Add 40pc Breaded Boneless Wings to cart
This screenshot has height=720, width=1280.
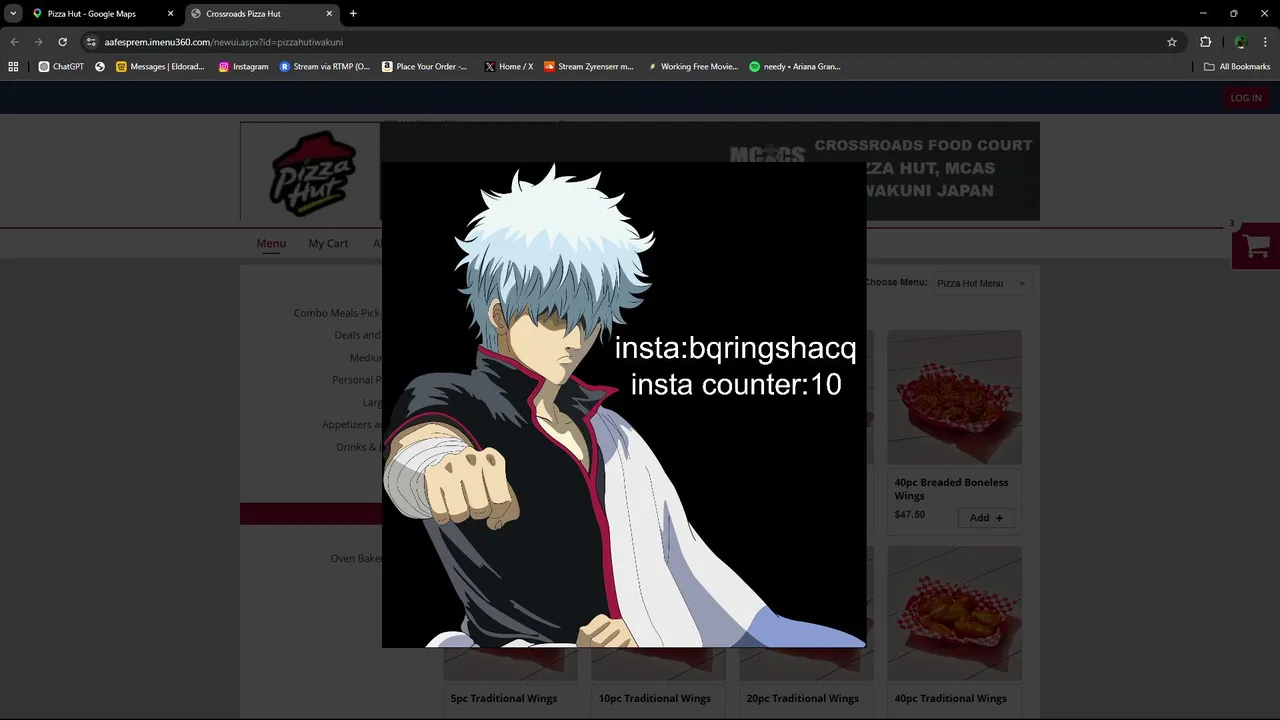[x=985, y=518]
